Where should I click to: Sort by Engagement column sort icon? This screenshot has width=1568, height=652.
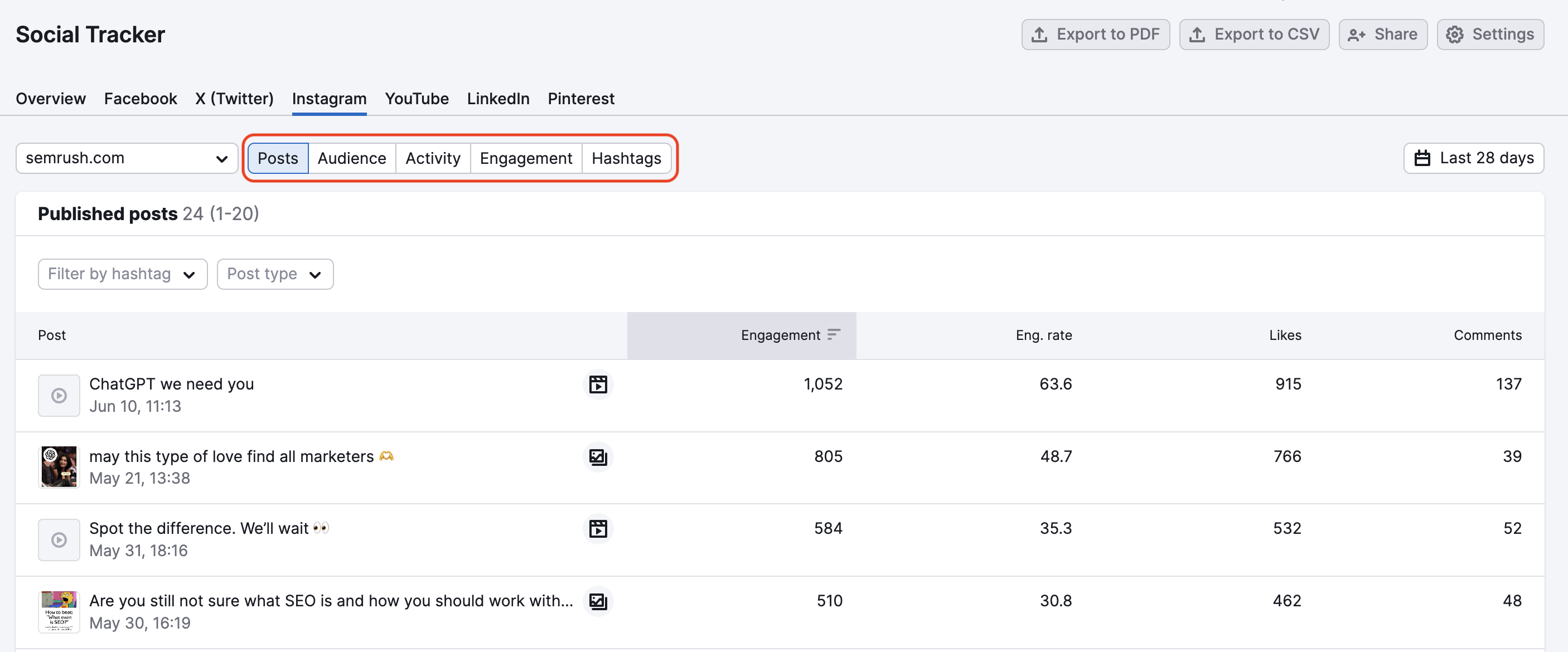tap(834, 334)
